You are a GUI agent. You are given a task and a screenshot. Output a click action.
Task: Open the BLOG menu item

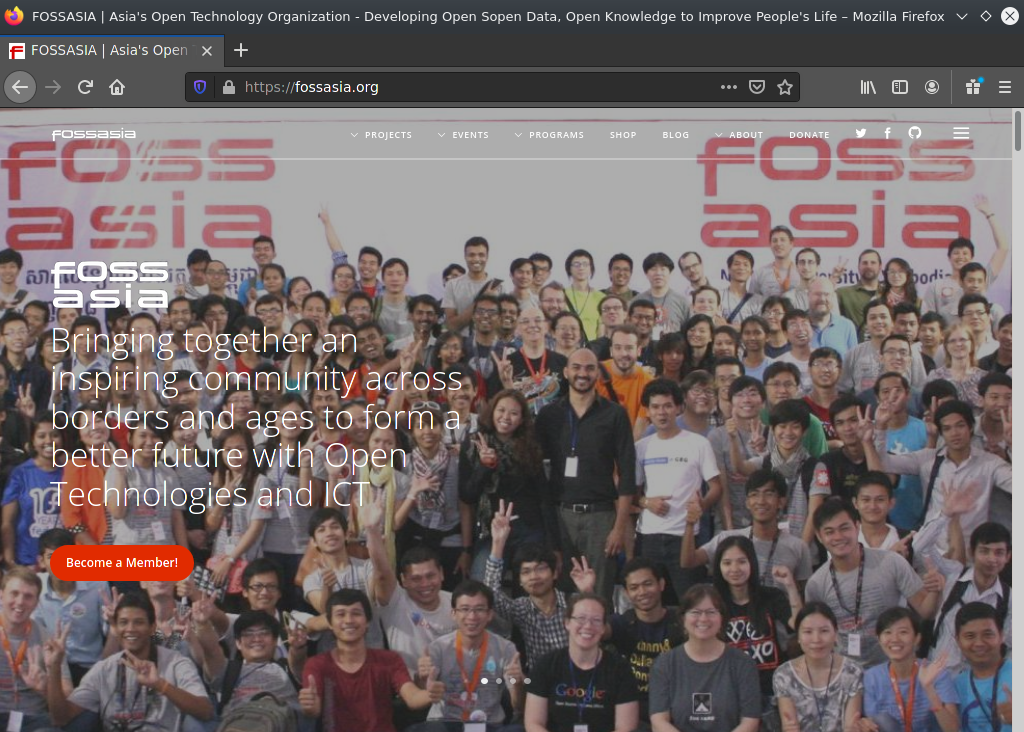coord(675,134)
